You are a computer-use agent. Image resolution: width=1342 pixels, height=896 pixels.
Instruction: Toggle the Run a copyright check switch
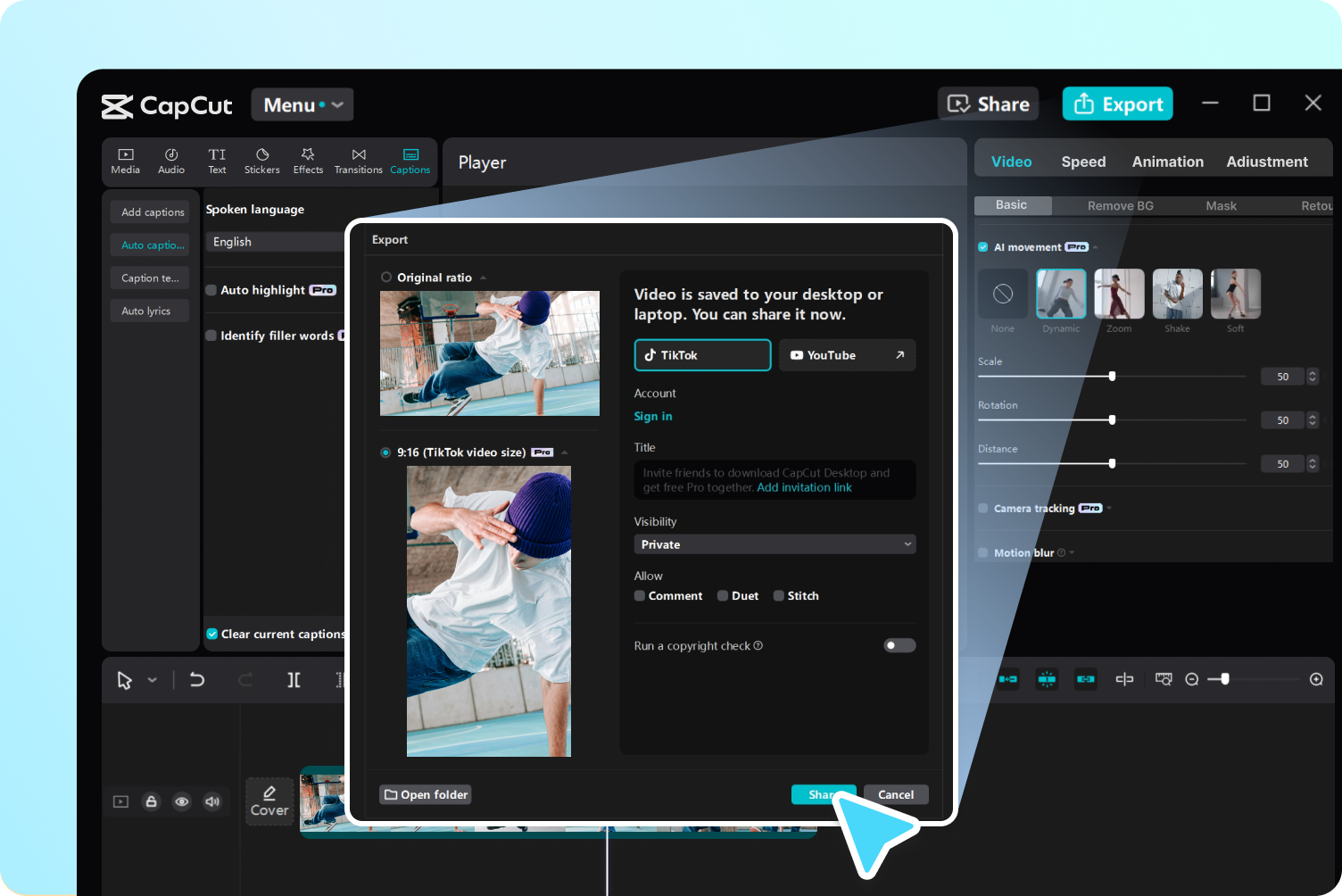(899, 645)
